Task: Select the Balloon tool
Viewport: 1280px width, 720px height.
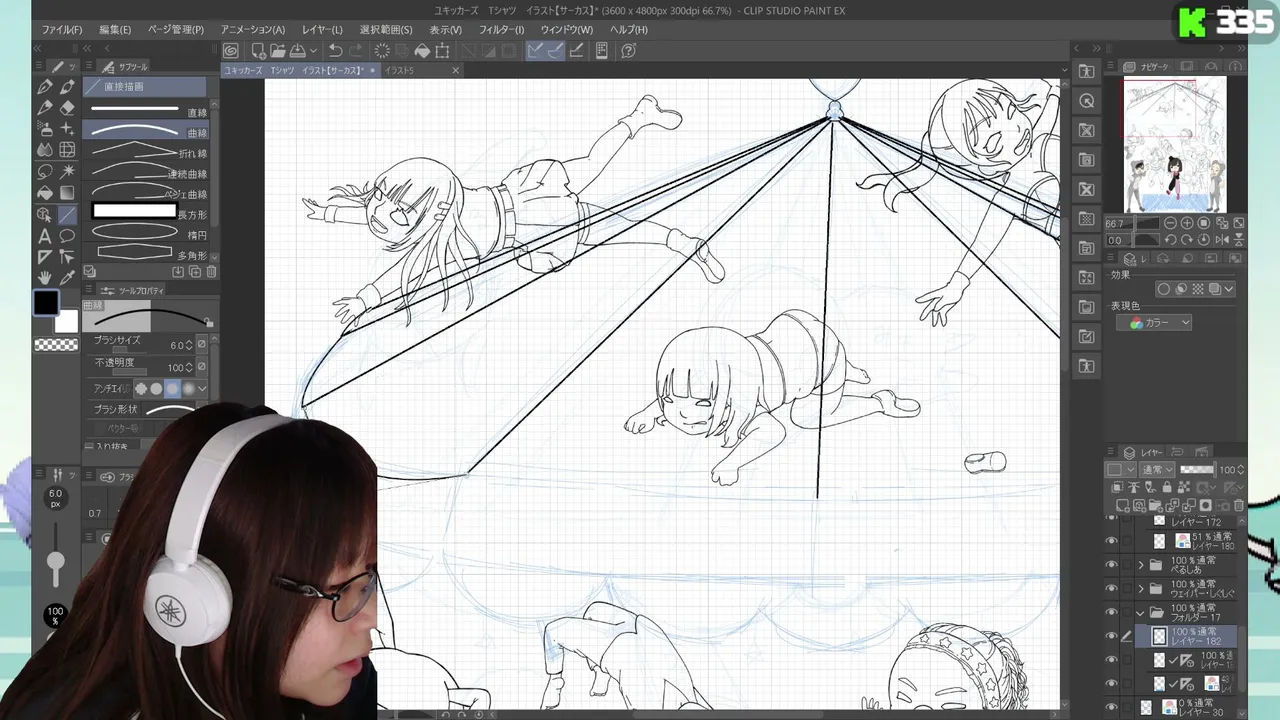Action: click(x=67, y=236)
